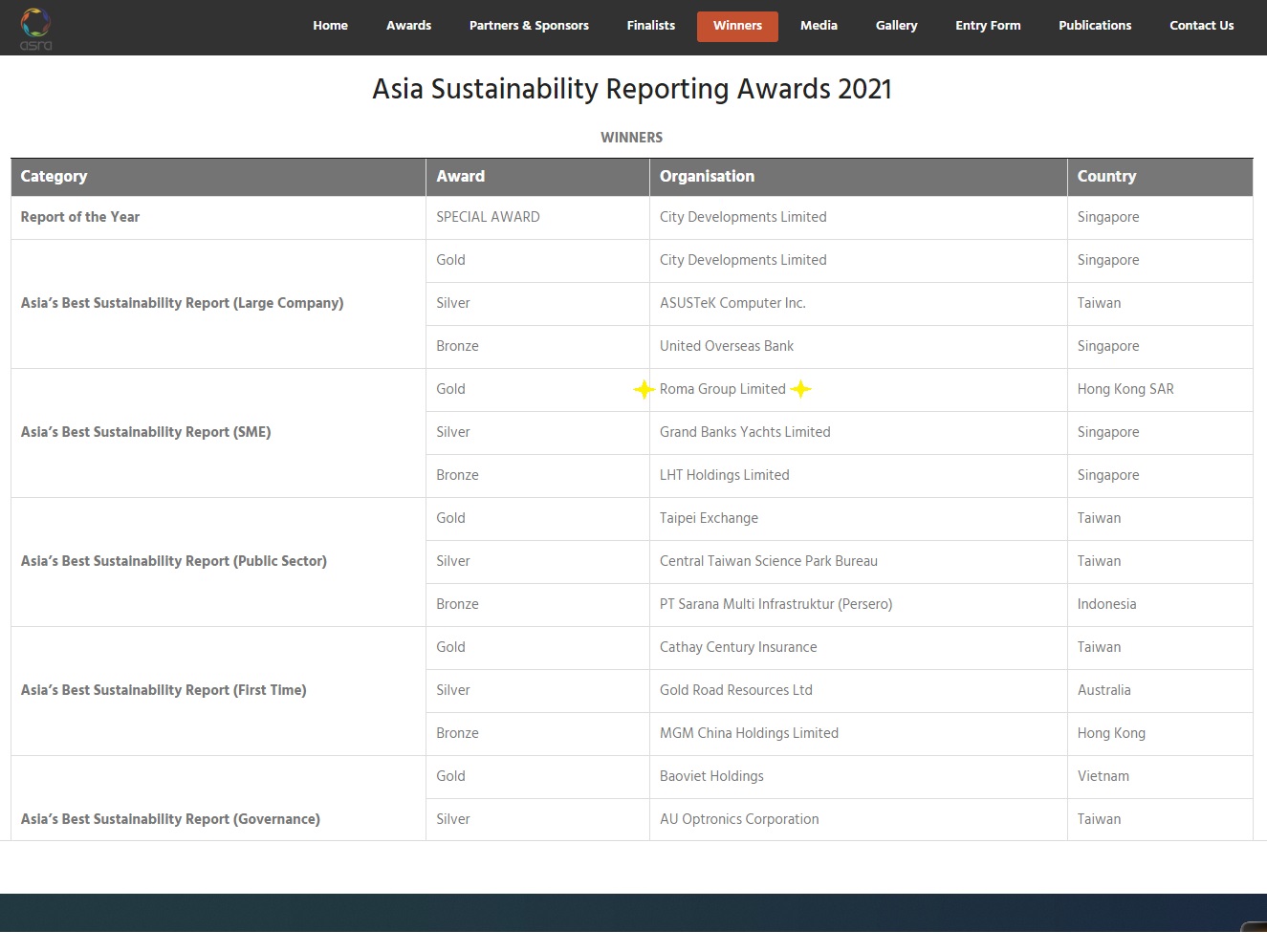Click the ASRA logo icon

[36, 28]
